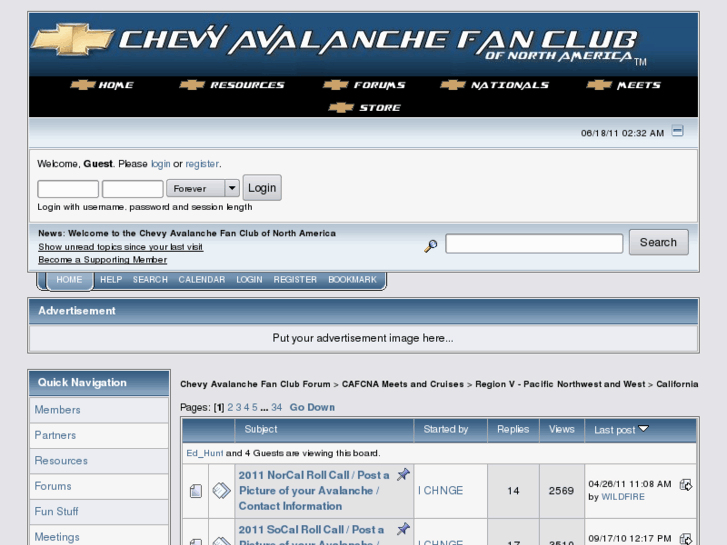This screenshot has width=727, height=545.
Task: Open STORE in the top navigation
Action: coord(380,108)
